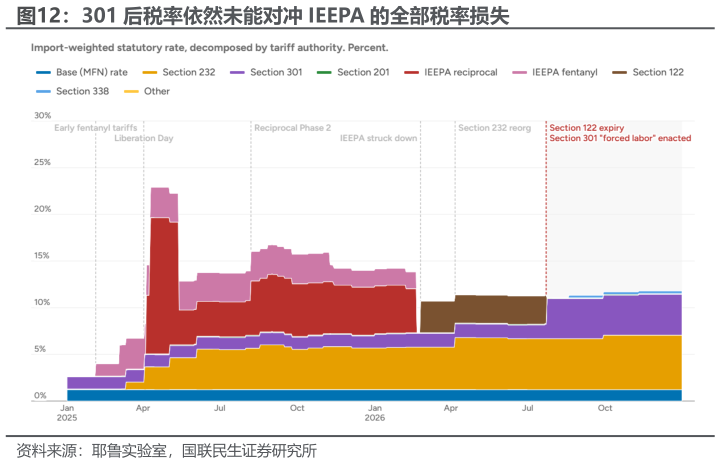Toggle the Other legend entry
720x463 pixels.
[x=147, y=91]
